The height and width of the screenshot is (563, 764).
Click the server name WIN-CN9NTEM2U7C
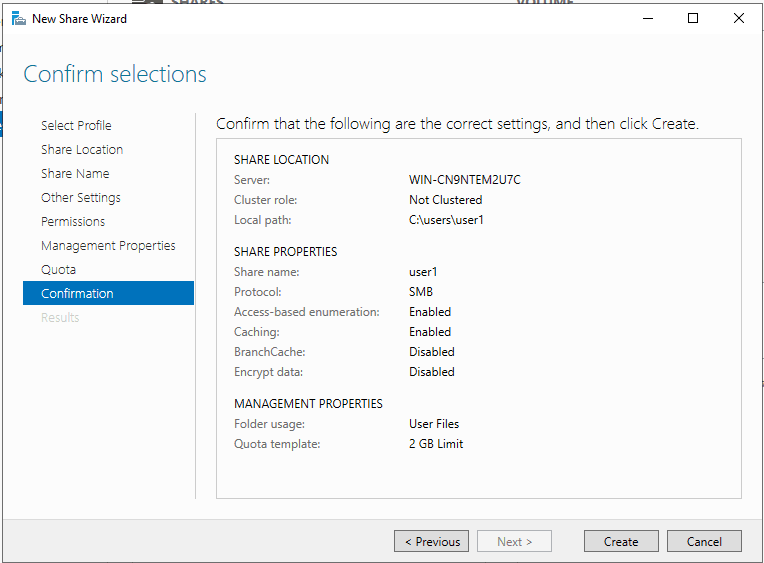(x=464, y=180)
